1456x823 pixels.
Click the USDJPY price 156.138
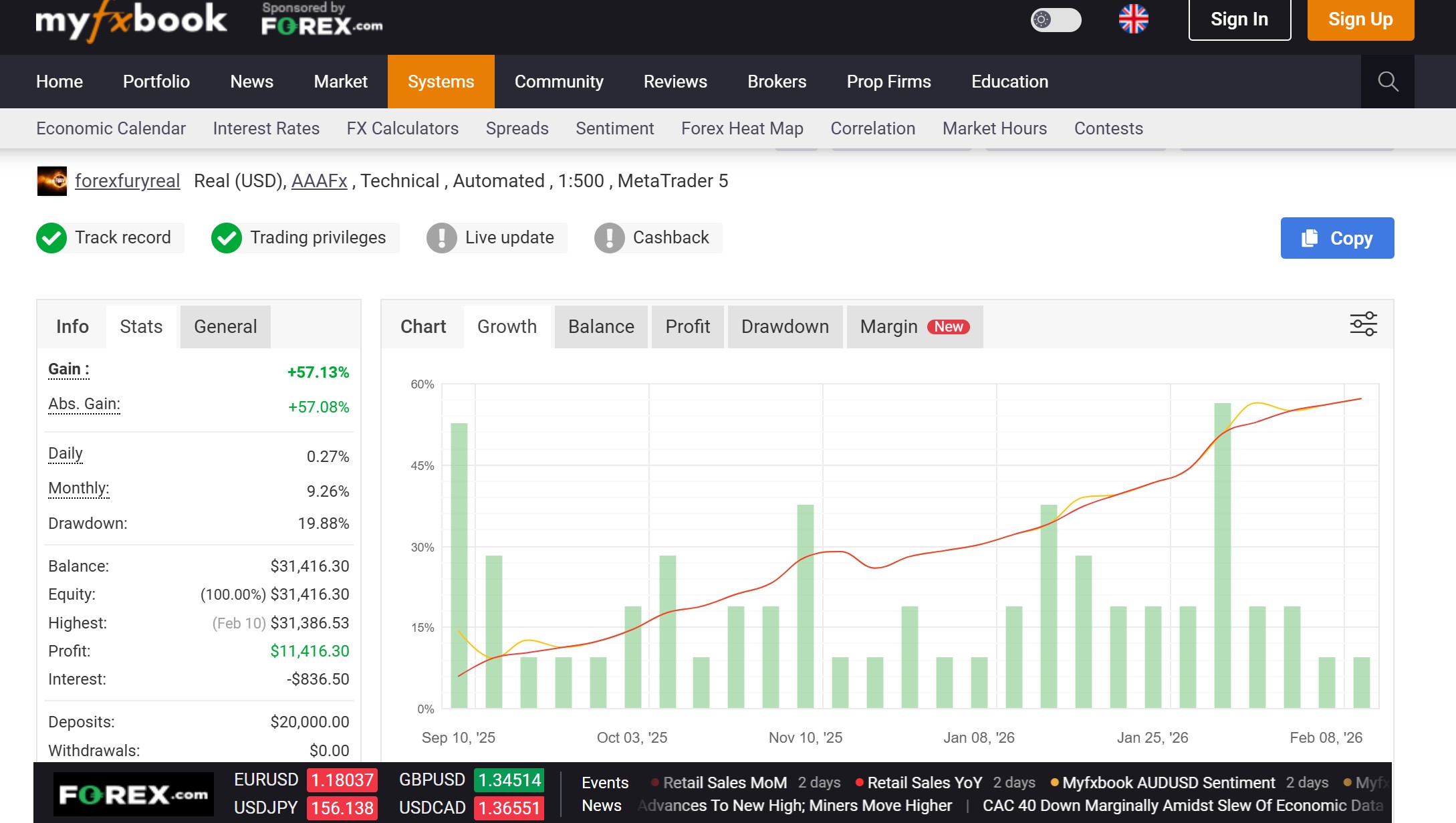(x=342, y=808)
